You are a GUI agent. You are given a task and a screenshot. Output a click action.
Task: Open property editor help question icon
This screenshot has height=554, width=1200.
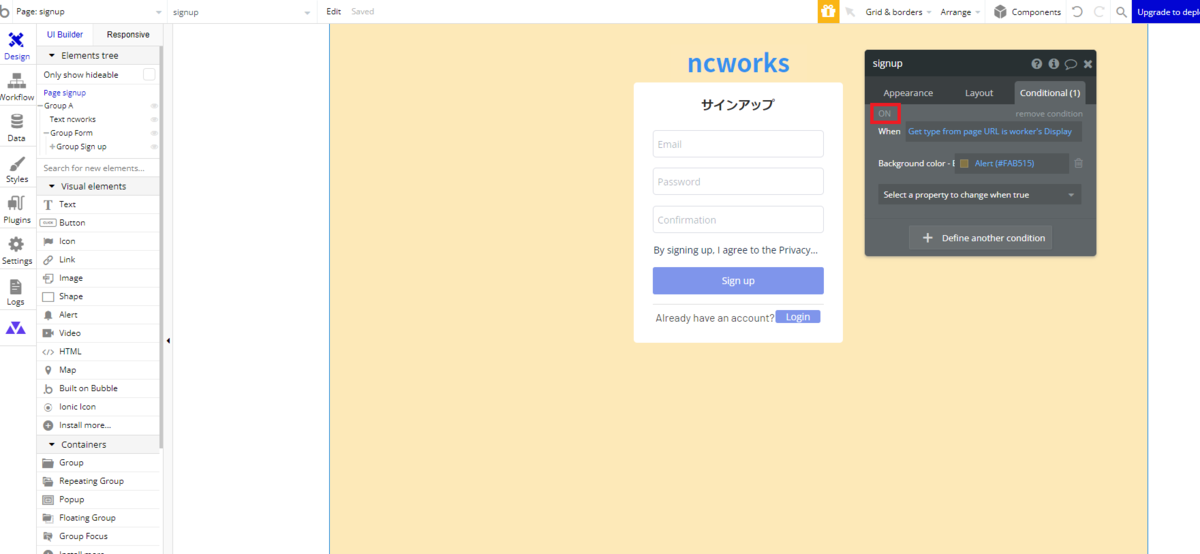(1037, 64)
